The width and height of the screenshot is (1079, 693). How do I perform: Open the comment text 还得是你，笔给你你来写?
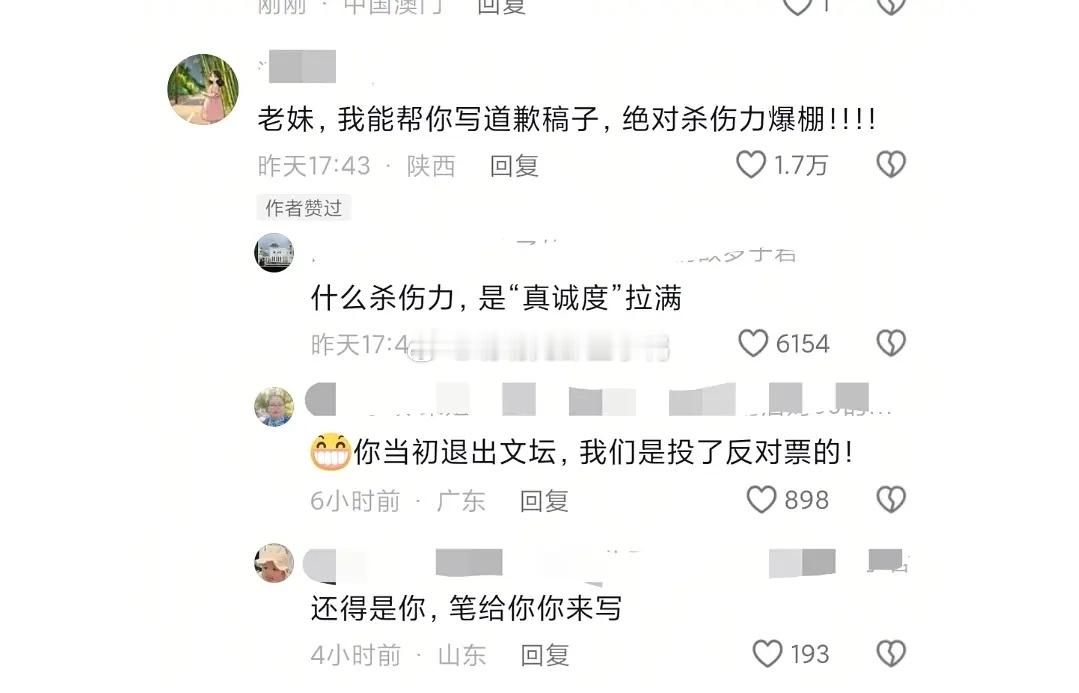tap(466, 608)
